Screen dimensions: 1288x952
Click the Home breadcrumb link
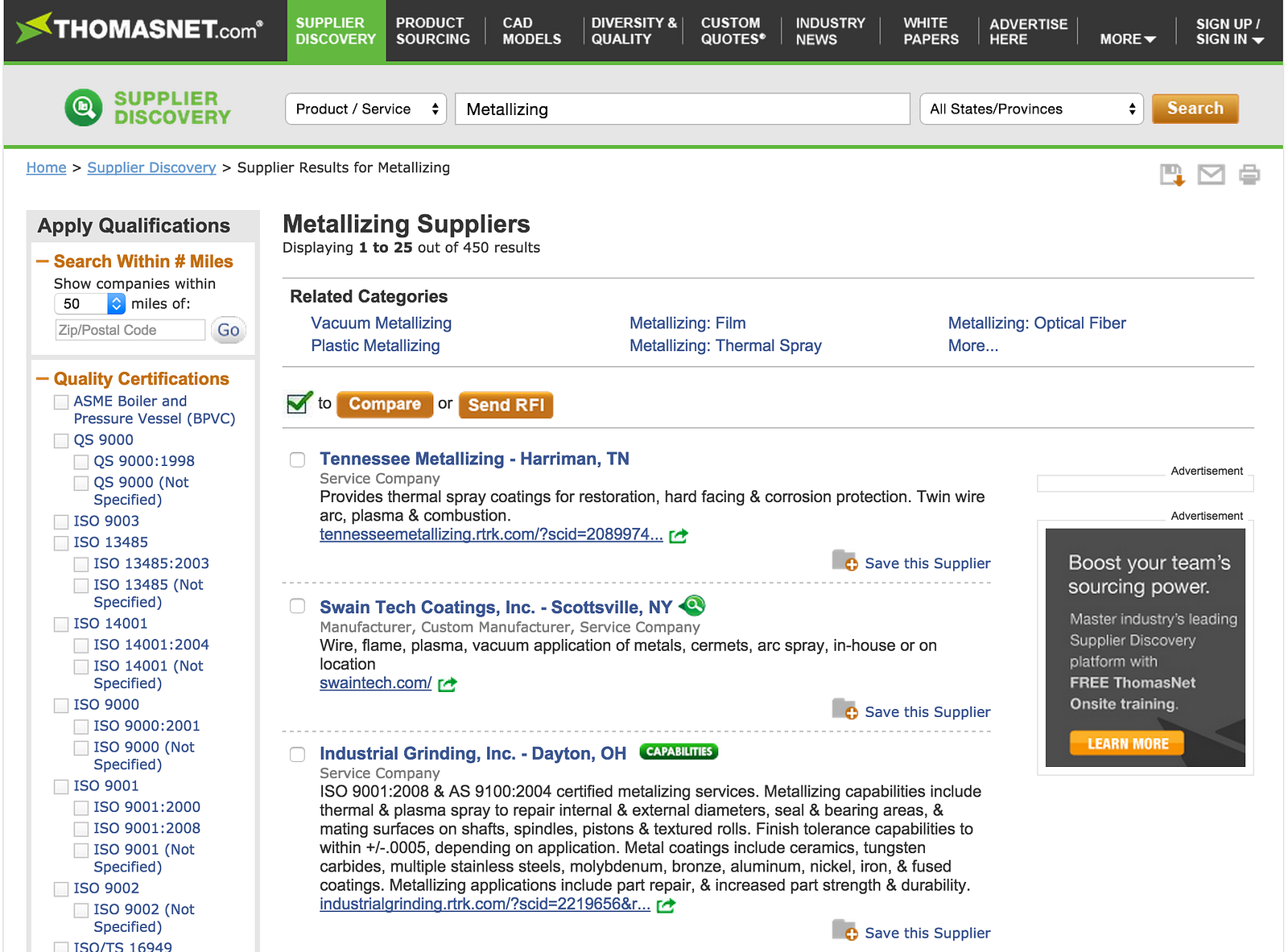(46, 167)
